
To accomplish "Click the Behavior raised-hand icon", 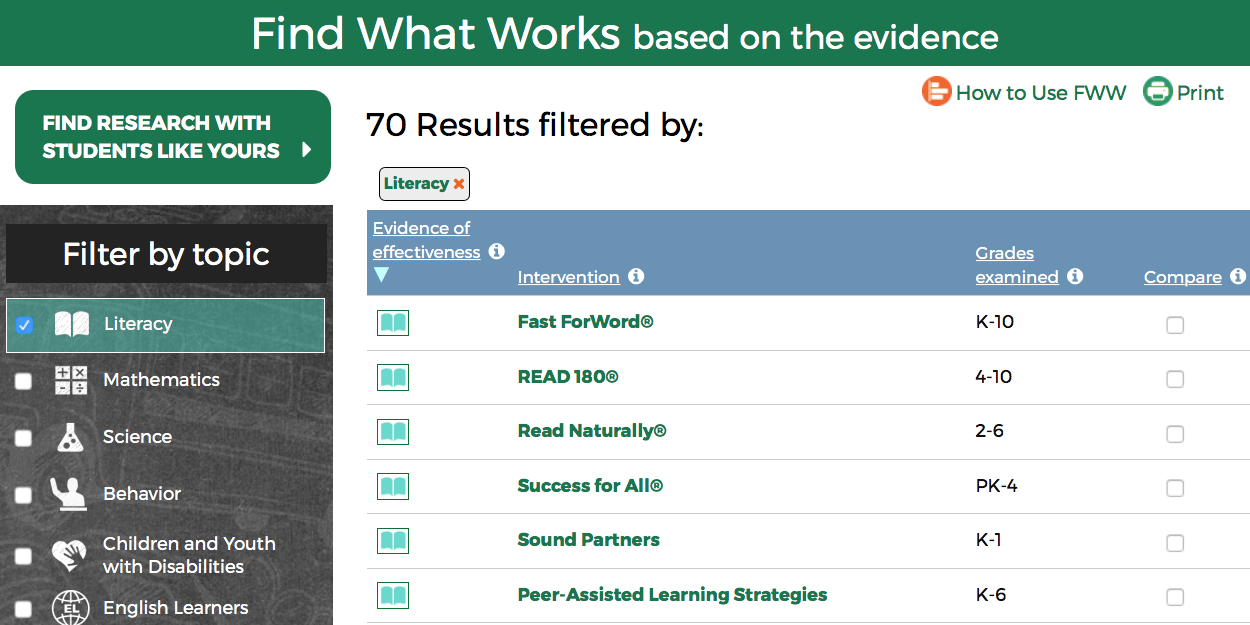I will [68, 493].
